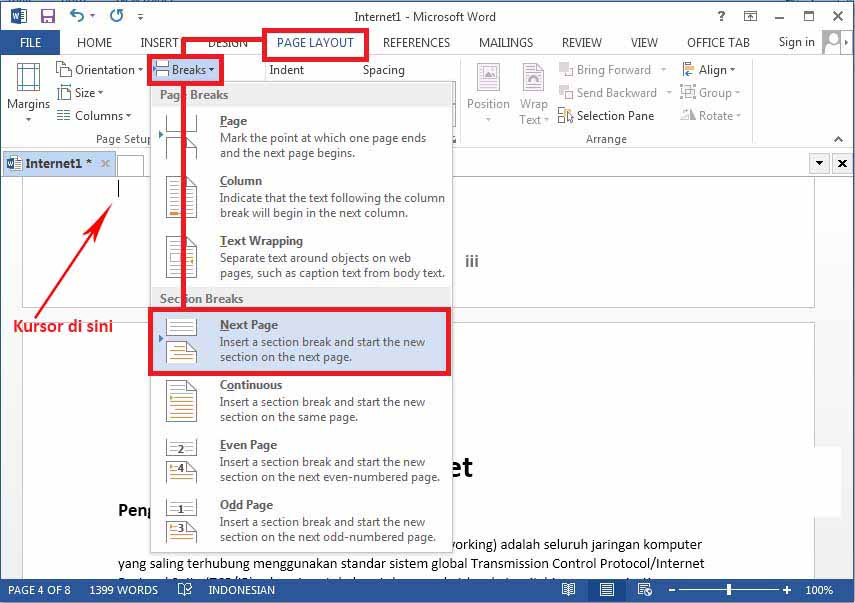
Task: Open the FILE tab
Action: tap(30, 43)
